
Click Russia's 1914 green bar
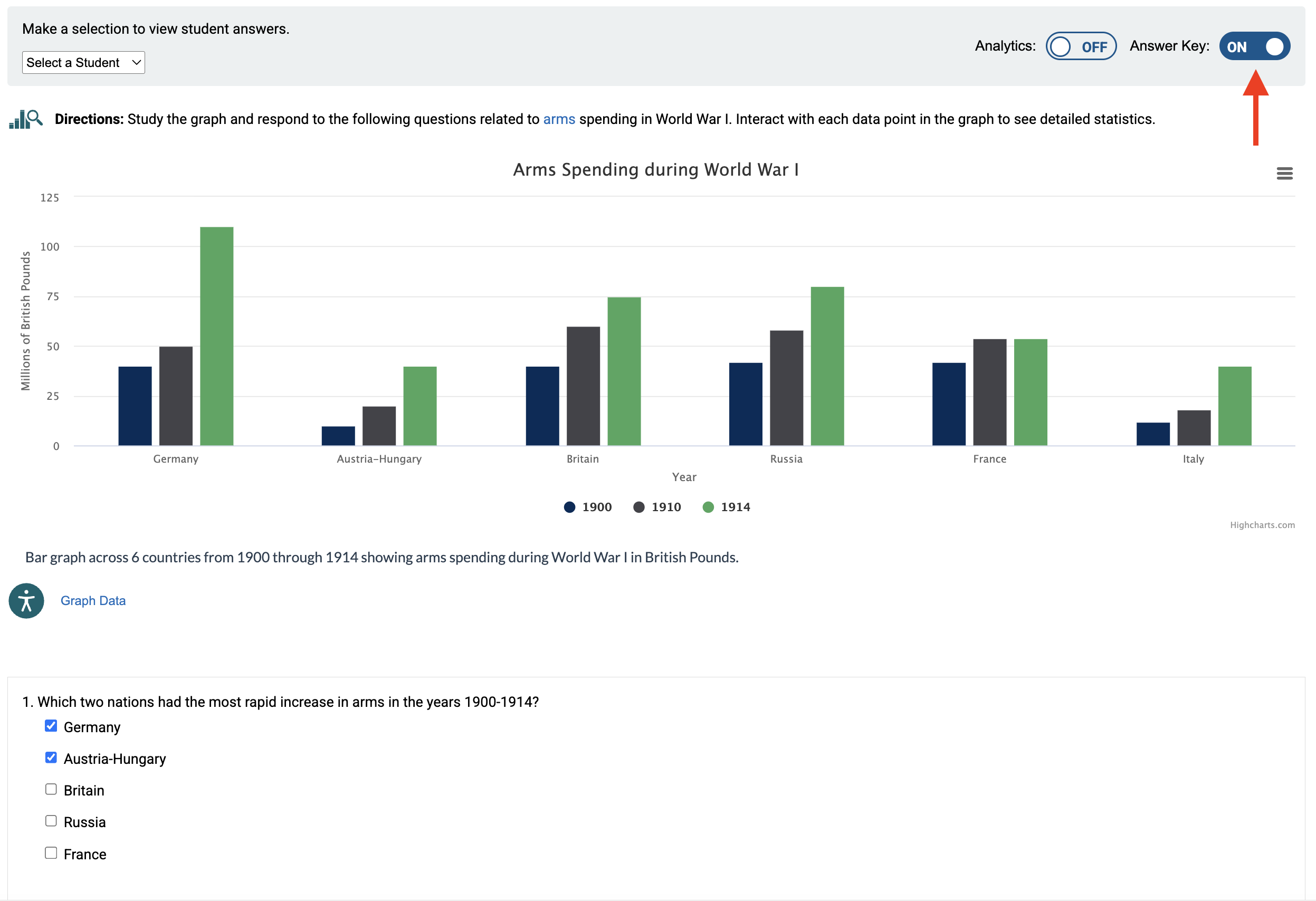(x=827, y=366)
